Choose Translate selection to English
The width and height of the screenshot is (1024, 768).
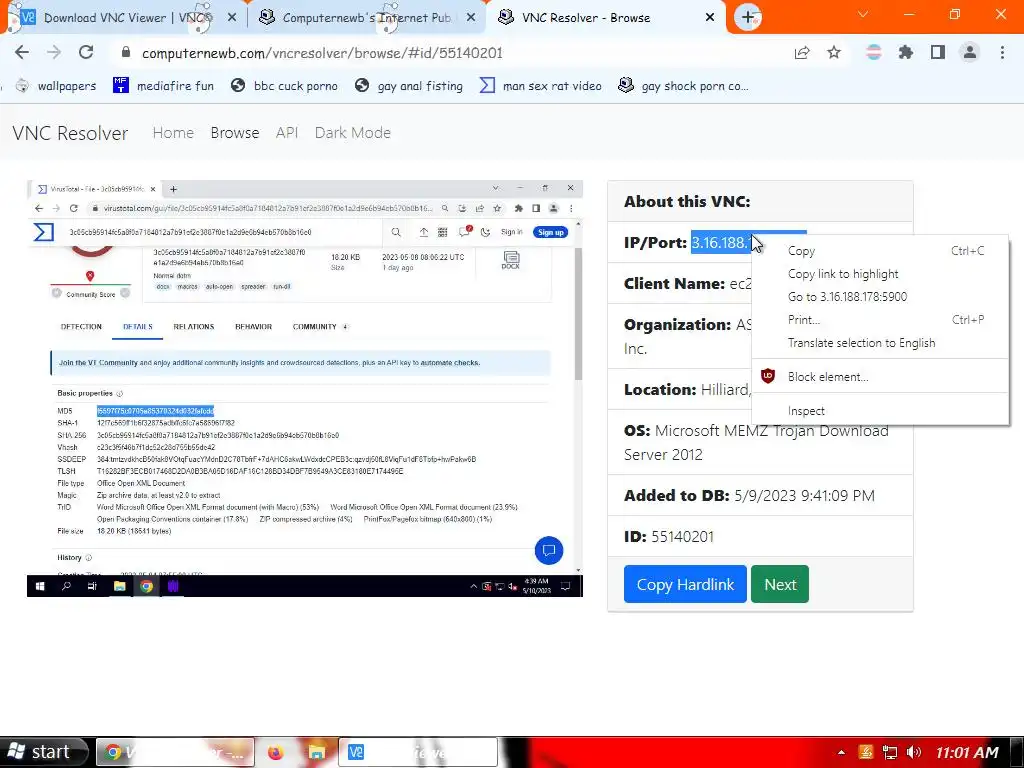(x=880, y=343)
